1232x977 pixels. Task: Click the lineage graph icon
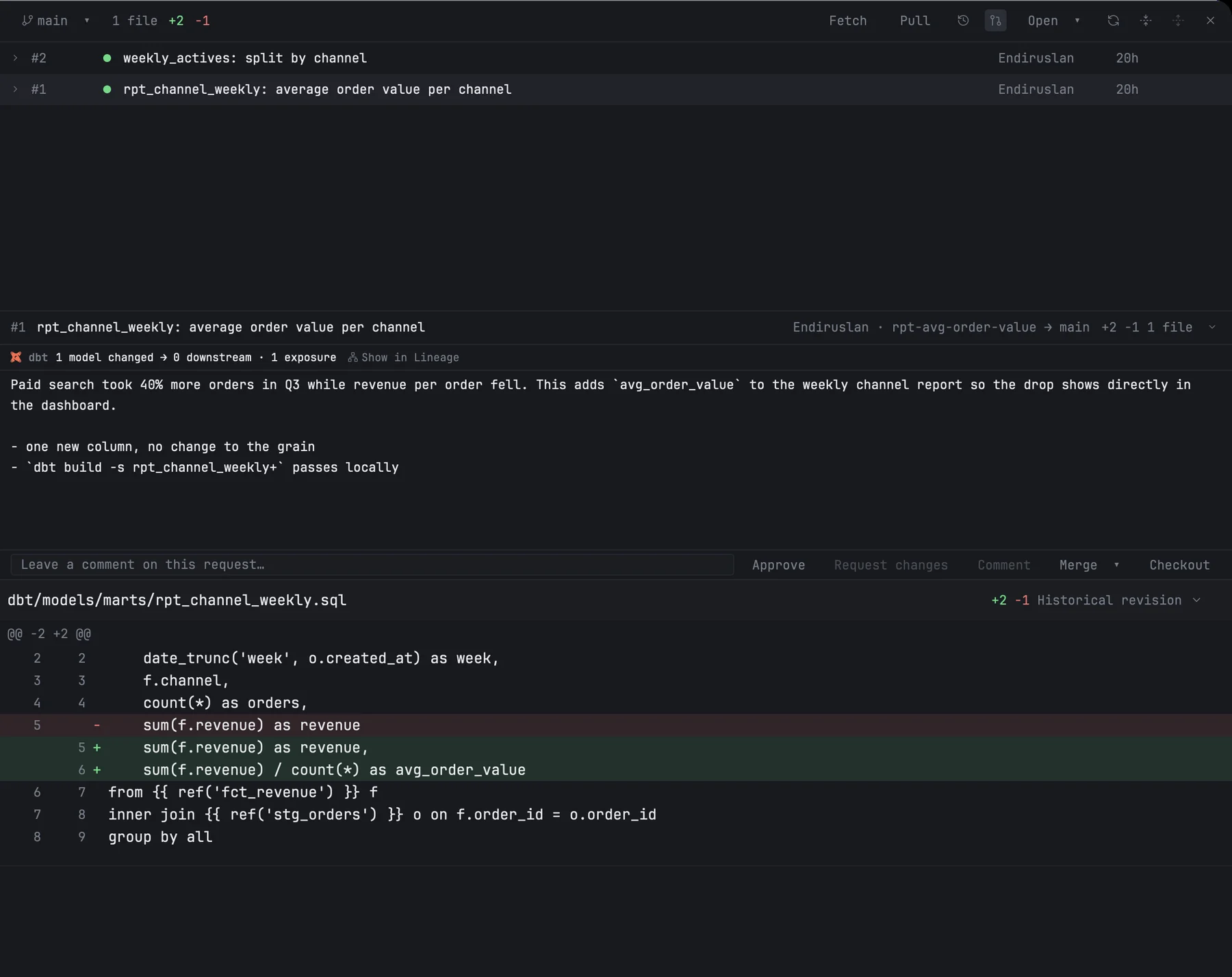(352, 357)
